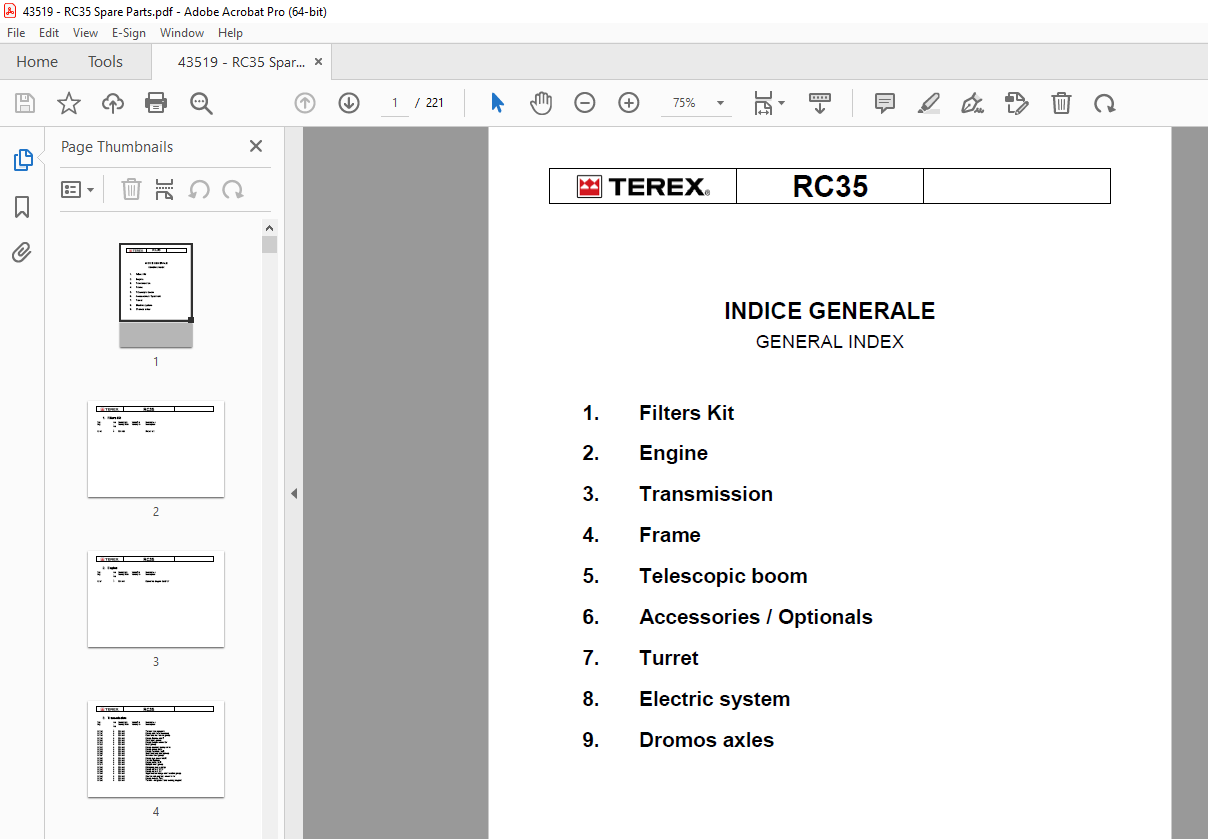This screenshot has height=839, width=1208.
Task: Open the Find text magnifier tool
Action: (201, 103)
